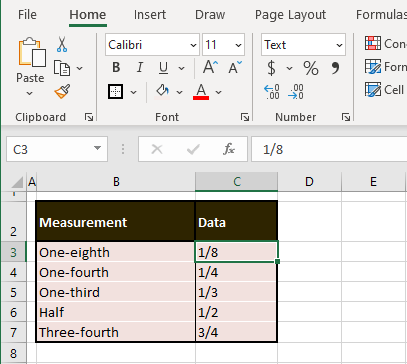Select column E header
The image size is (407, 364).
pos(373,182)
